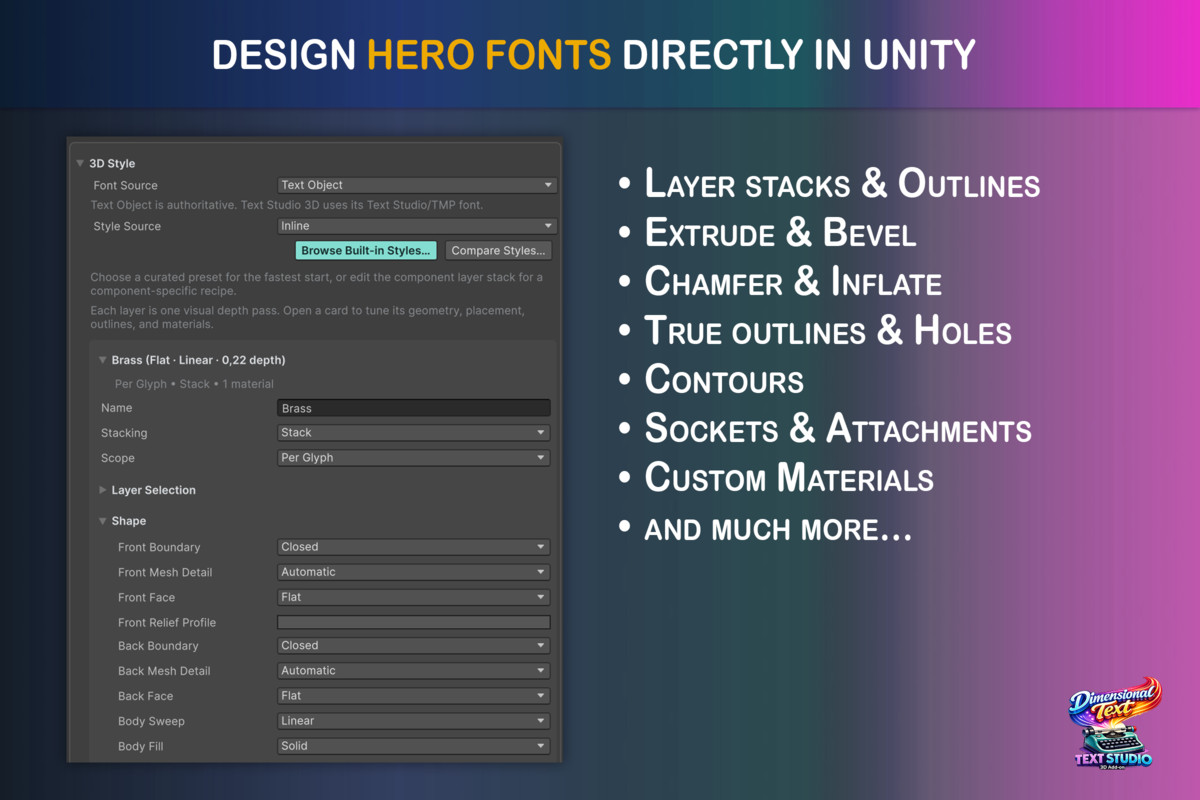
Task: Click 'Extrude & Bevel' bullet text
Action: coord(780,233)
